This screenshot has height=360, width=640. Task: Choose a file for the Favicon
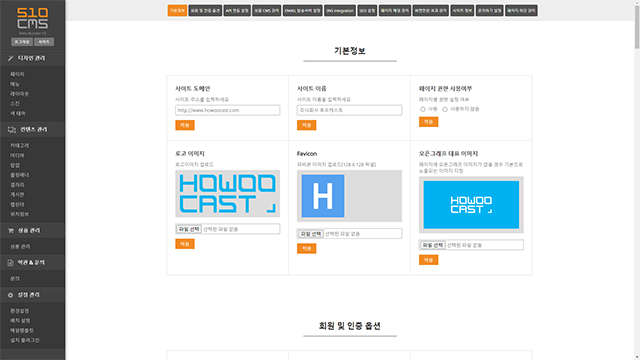311,234
